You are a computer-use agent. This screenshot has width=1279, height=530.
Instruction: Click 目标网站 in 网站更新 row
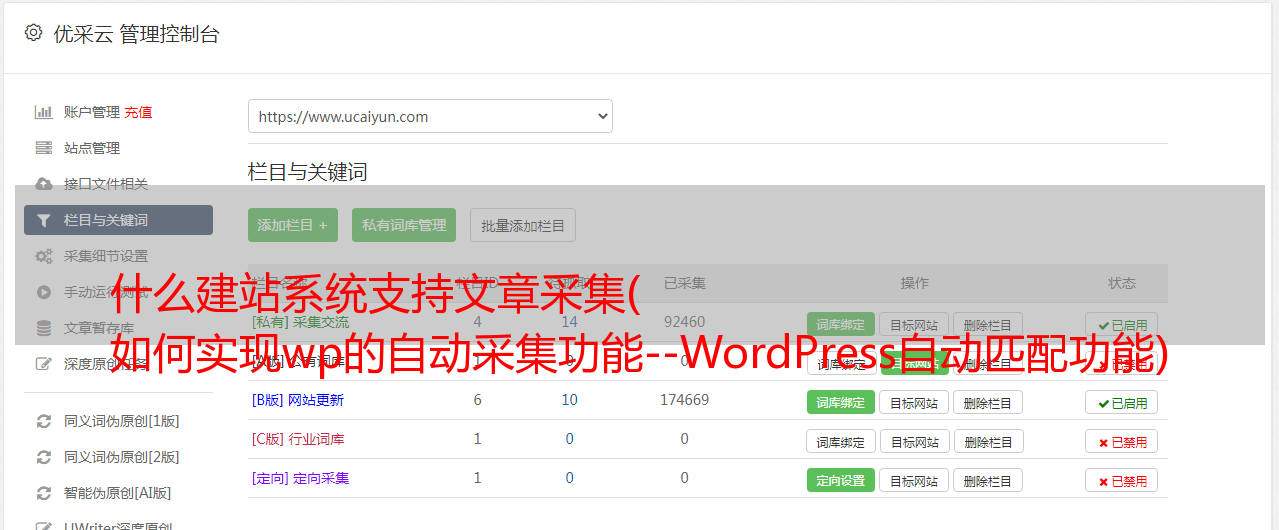tap(914, 402)
